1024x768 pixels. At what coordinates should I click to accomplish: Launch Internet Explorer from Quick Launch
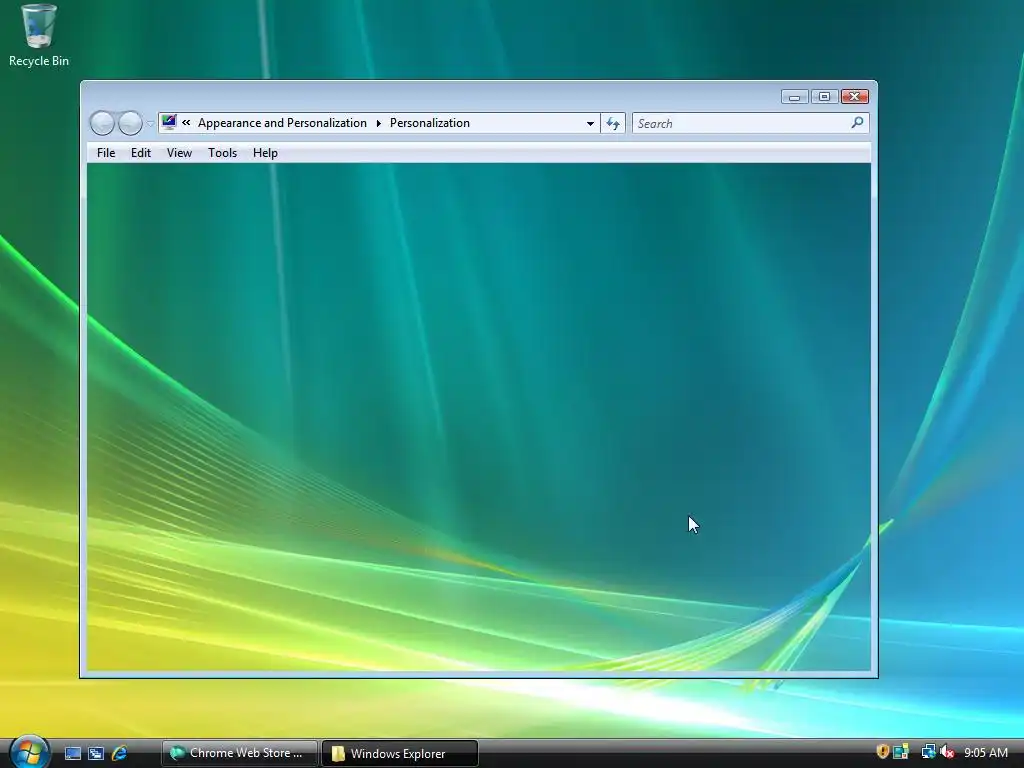pos(120,753)
